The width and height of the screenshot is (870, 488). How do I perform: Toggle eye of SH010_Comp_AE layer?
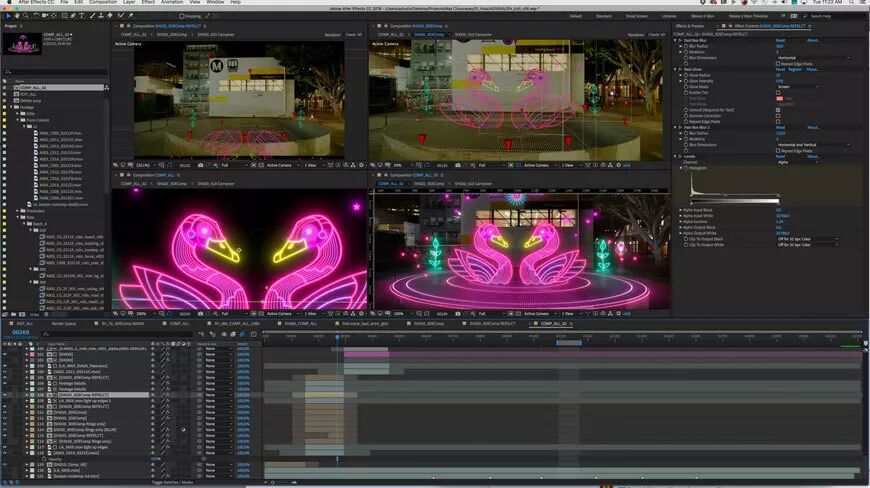pyautogui.click(x=5, y=465)
